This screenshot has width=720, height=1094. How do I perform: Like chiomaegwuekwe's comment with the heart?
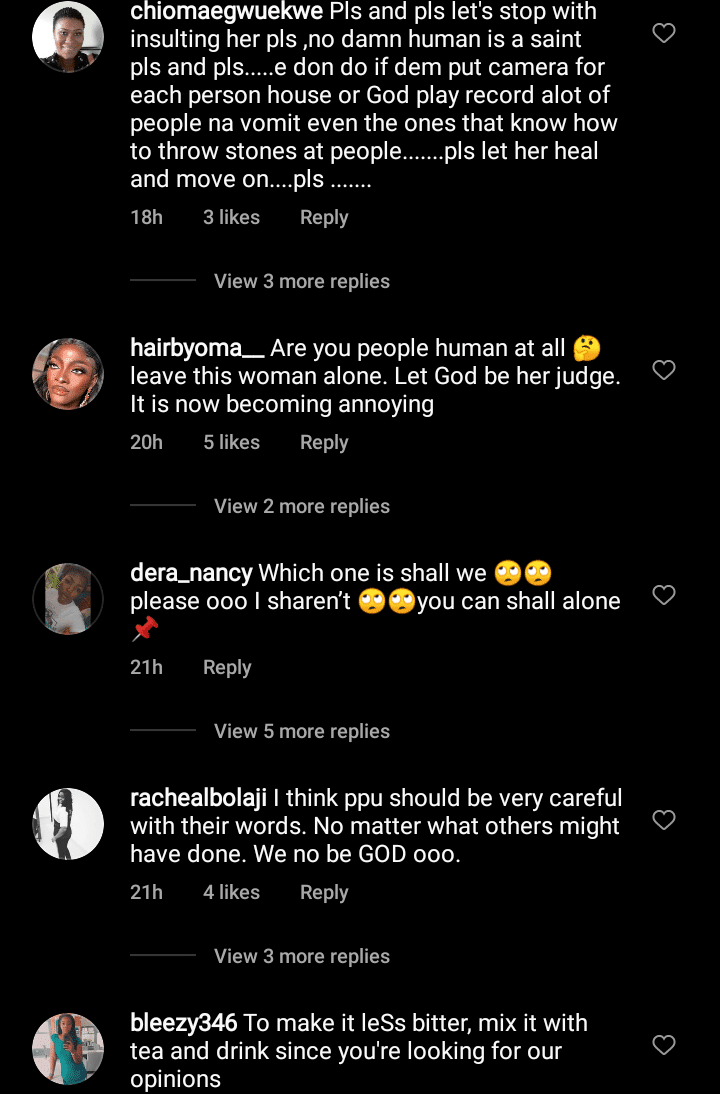663,33
